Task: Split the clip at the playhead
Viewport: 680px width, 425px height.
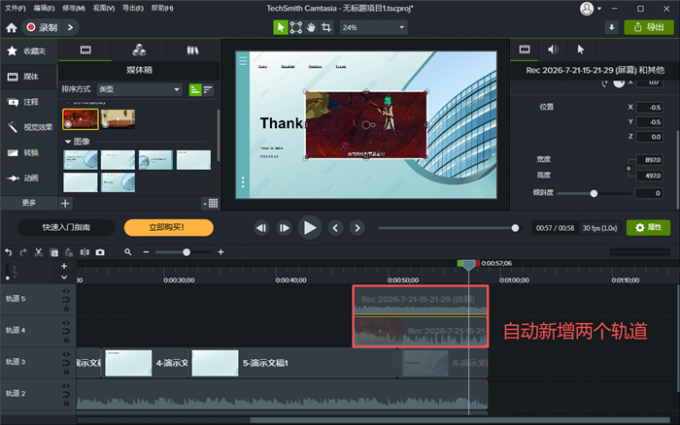Action: pos(85,252)
